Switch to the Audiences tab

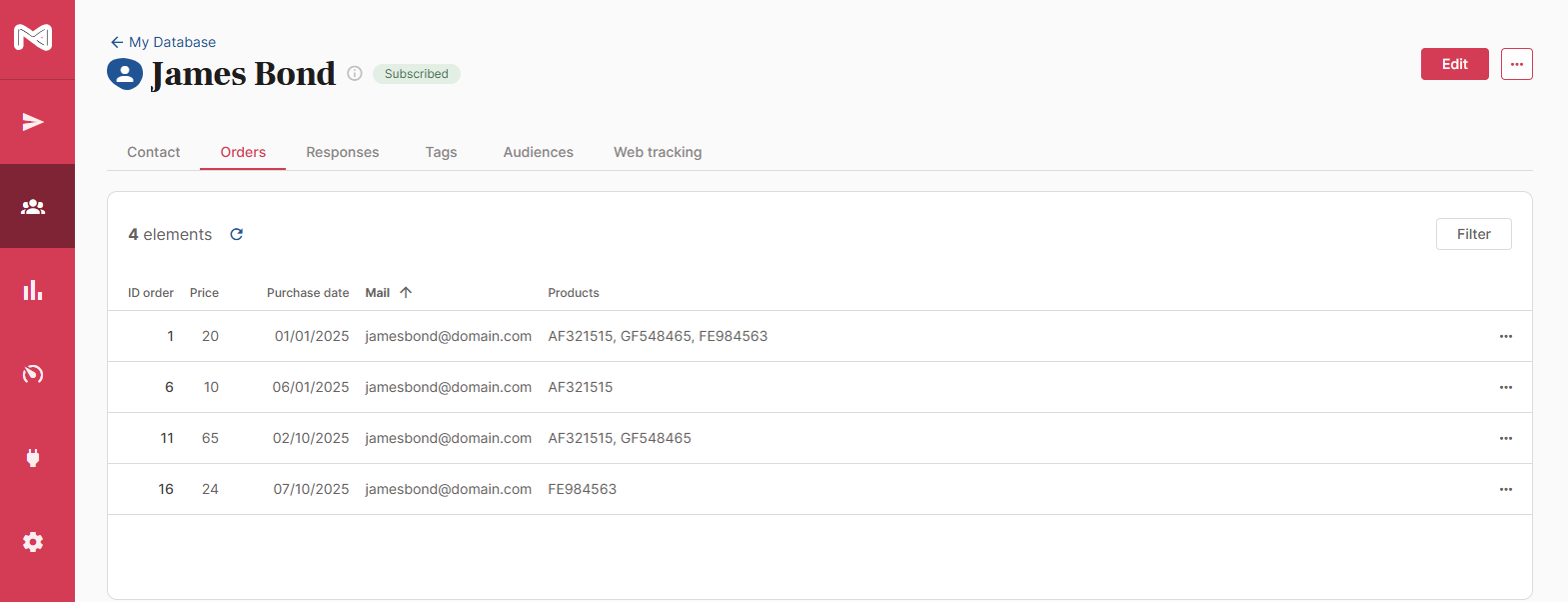pyautogui.click(x=538, y=152)
